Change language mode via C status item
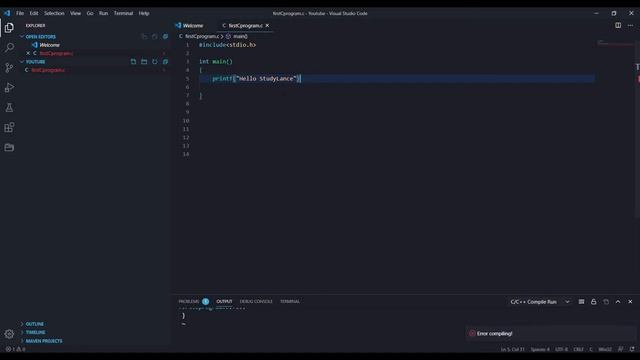This screenshot has height=360, width=640. (591, 349)
